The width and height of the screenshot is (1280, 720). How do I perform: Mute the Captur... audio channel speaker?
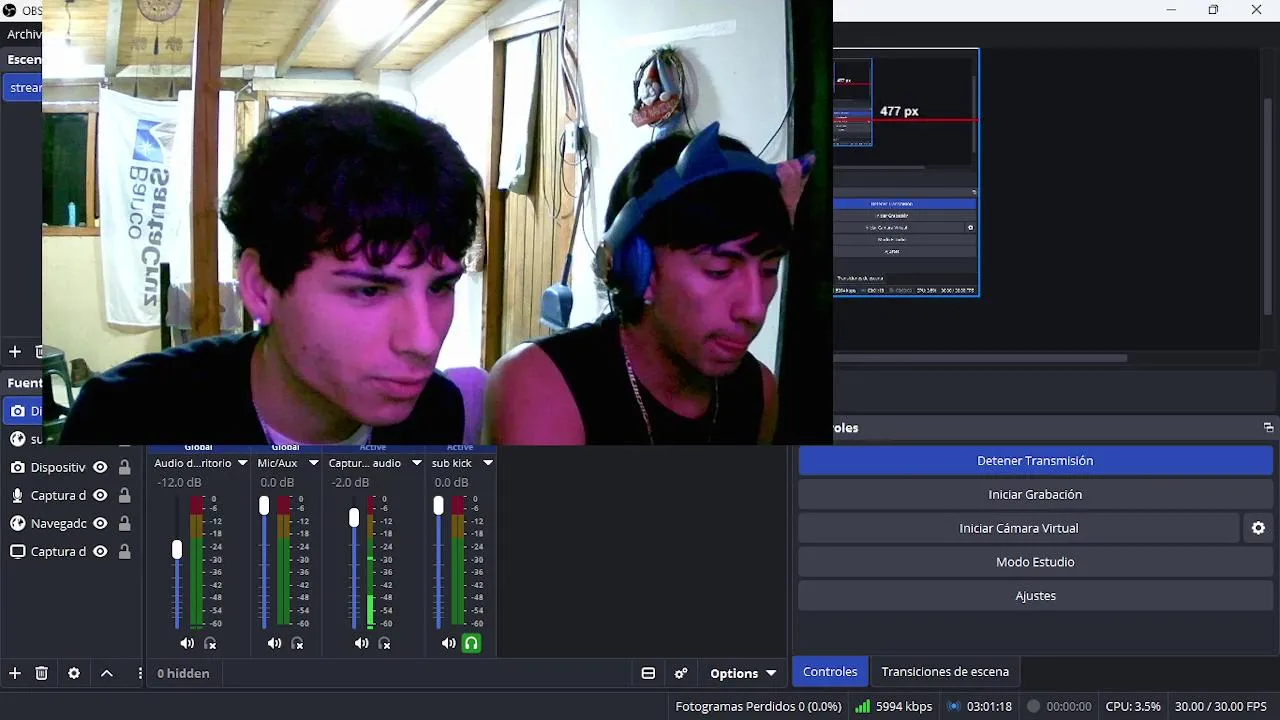361,643
